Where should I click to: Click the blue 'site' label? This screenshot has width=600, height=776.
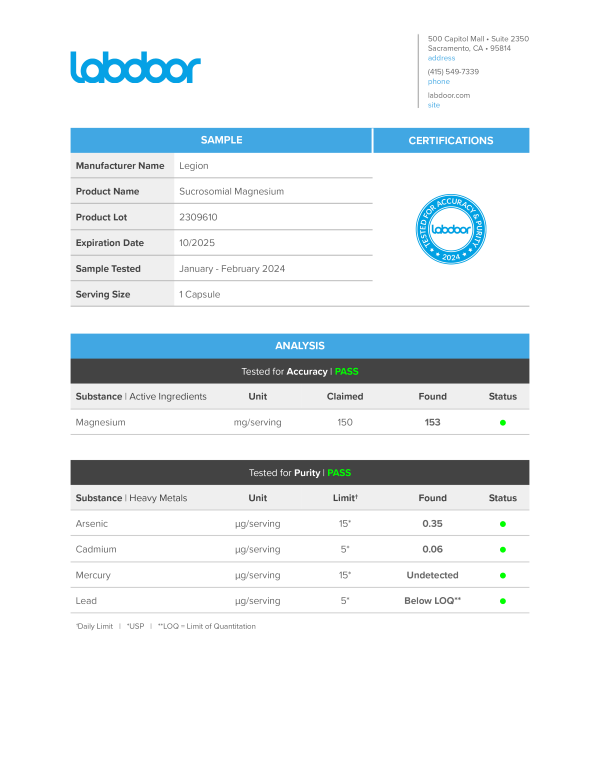coord(434,105)
